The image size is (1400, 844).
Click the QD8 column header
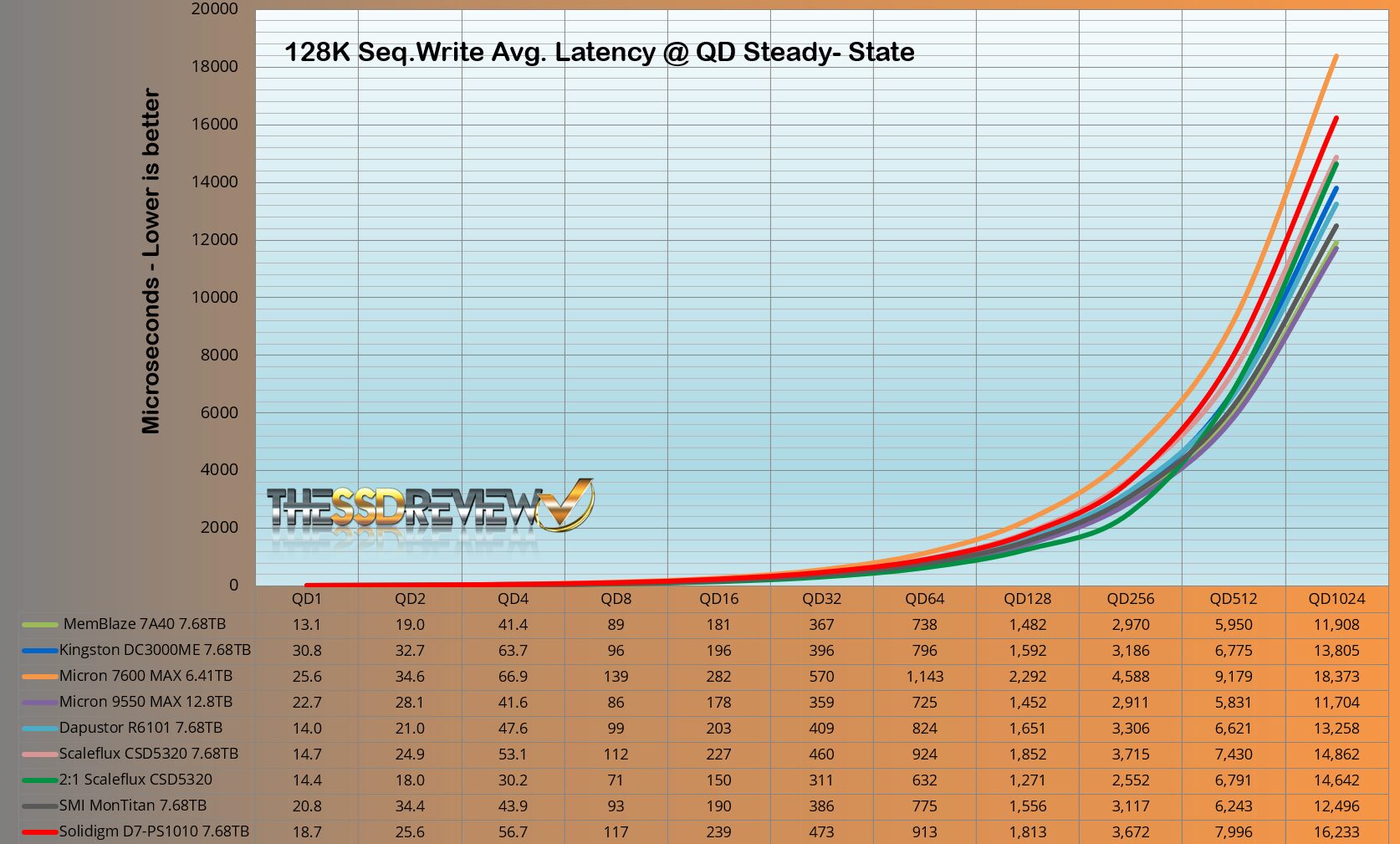(616, 599)
